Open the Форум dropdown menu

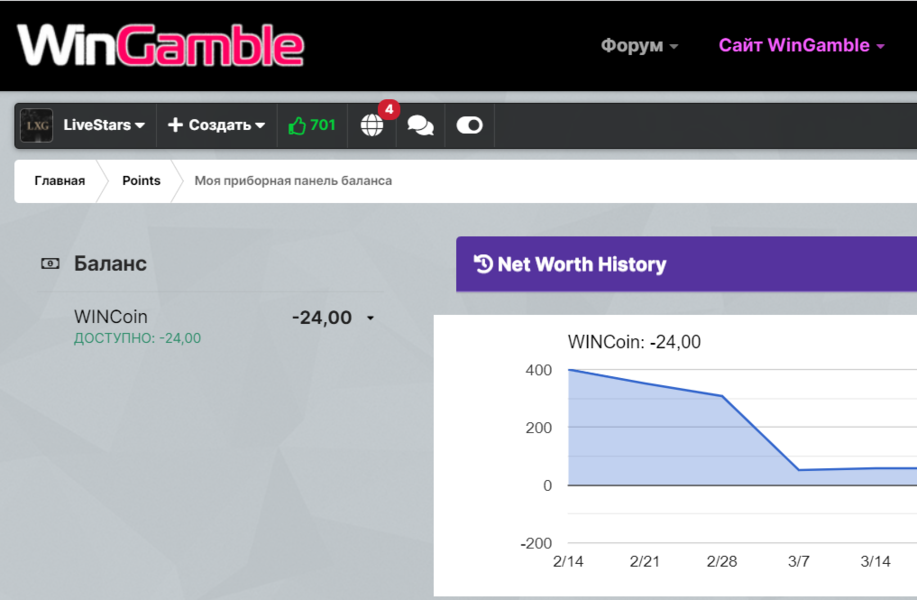click(639, 46)
